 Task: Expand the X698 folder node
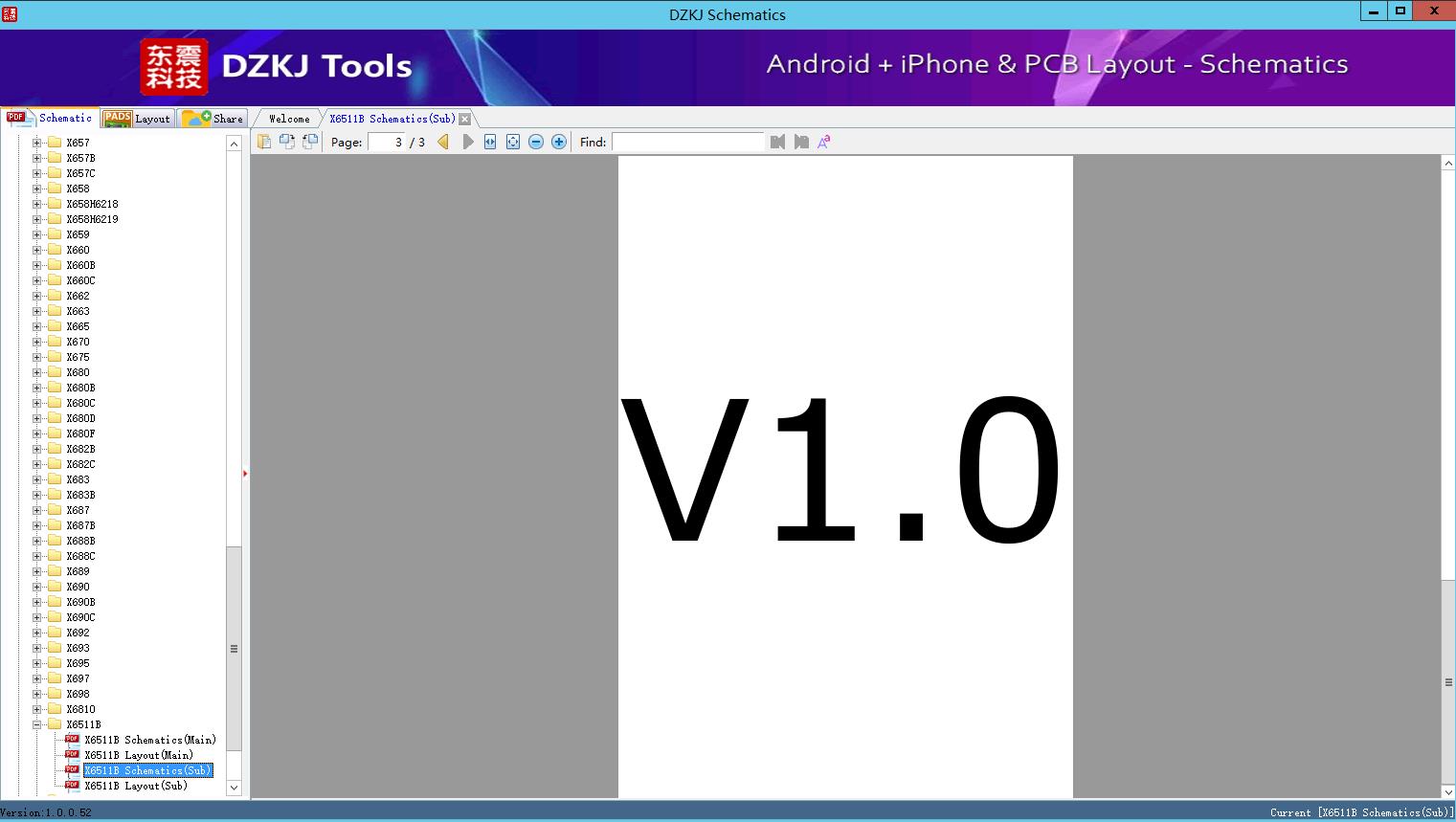pos(37,694)
